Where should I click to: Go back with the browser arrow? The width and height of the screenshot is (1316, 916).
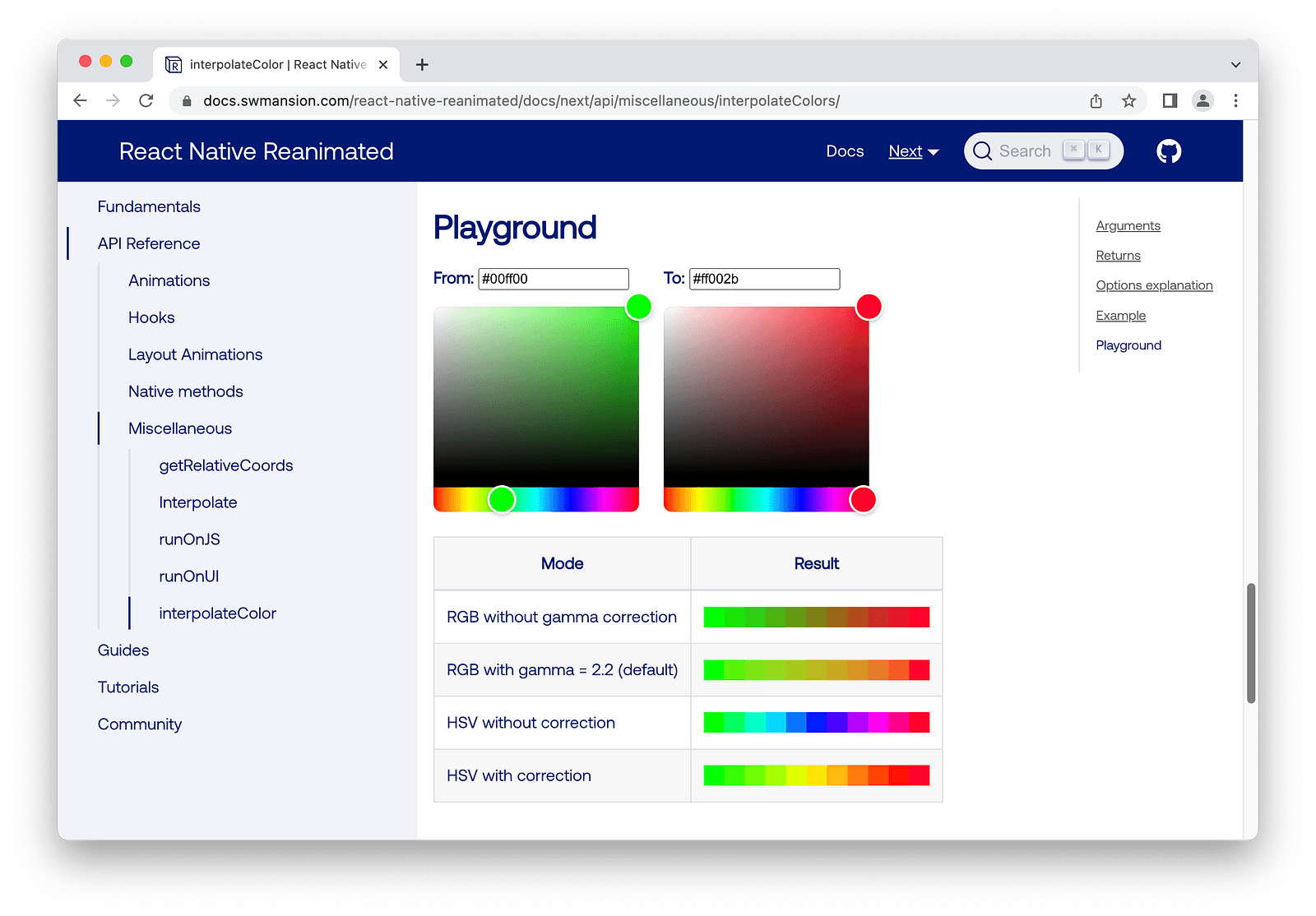[x=80, y=100]
